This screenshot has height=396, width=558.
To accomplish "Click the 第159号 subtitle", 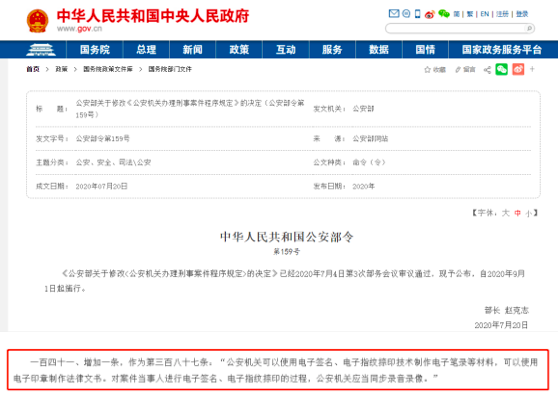I will point(286,252).
